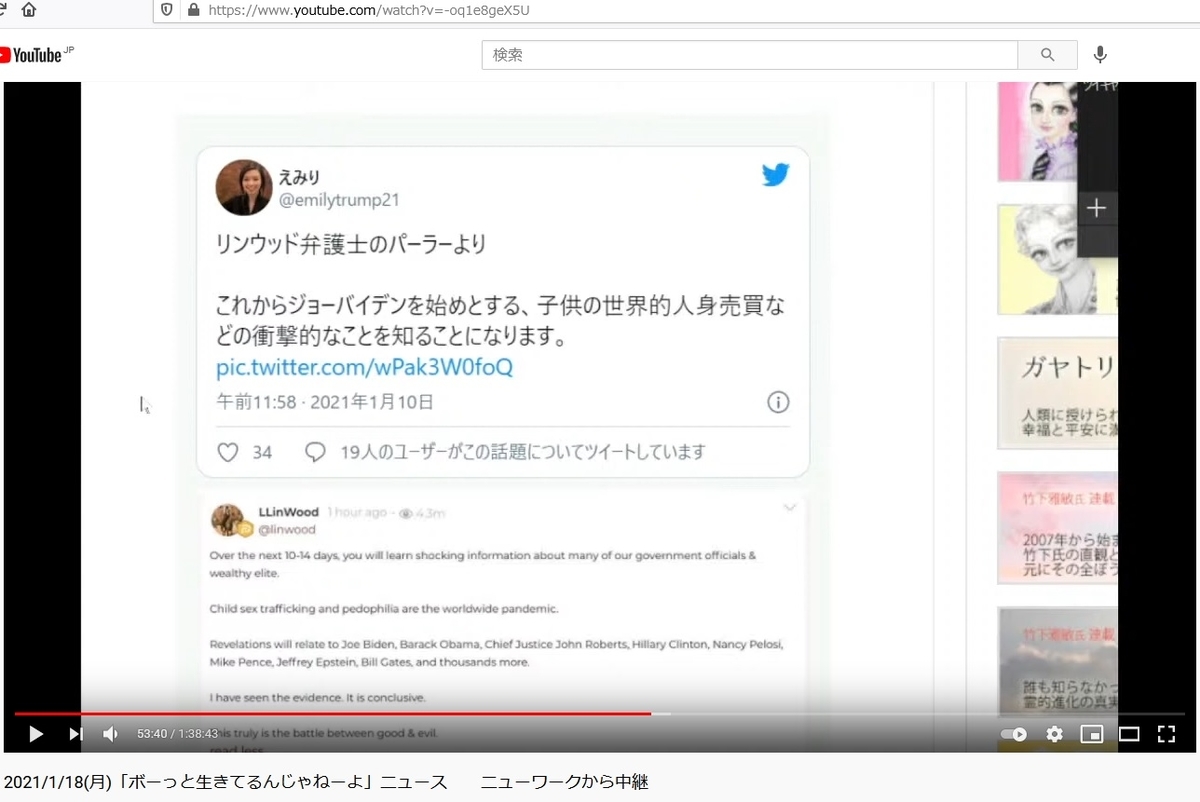Click the Twitter bird logo in tweet
This screenshot has width=1200, height=802.
coord(775,174)
